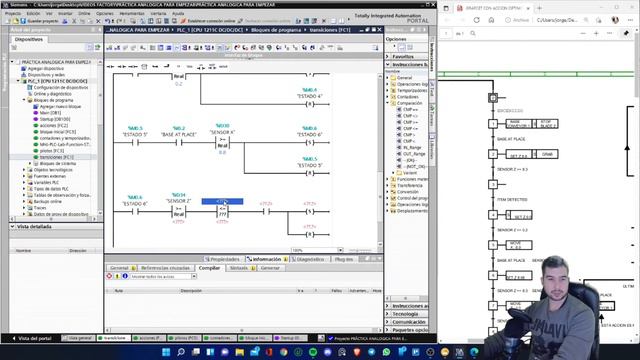
Task: Switch to the Sintaxis tab
Action: 242,268
